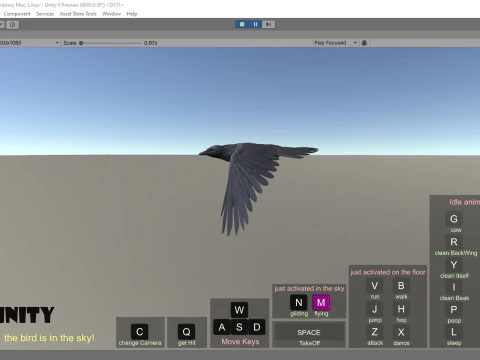Viewport: 480px width, 360px height.
Task: Open the Services menu
Action: click(45, 14)
